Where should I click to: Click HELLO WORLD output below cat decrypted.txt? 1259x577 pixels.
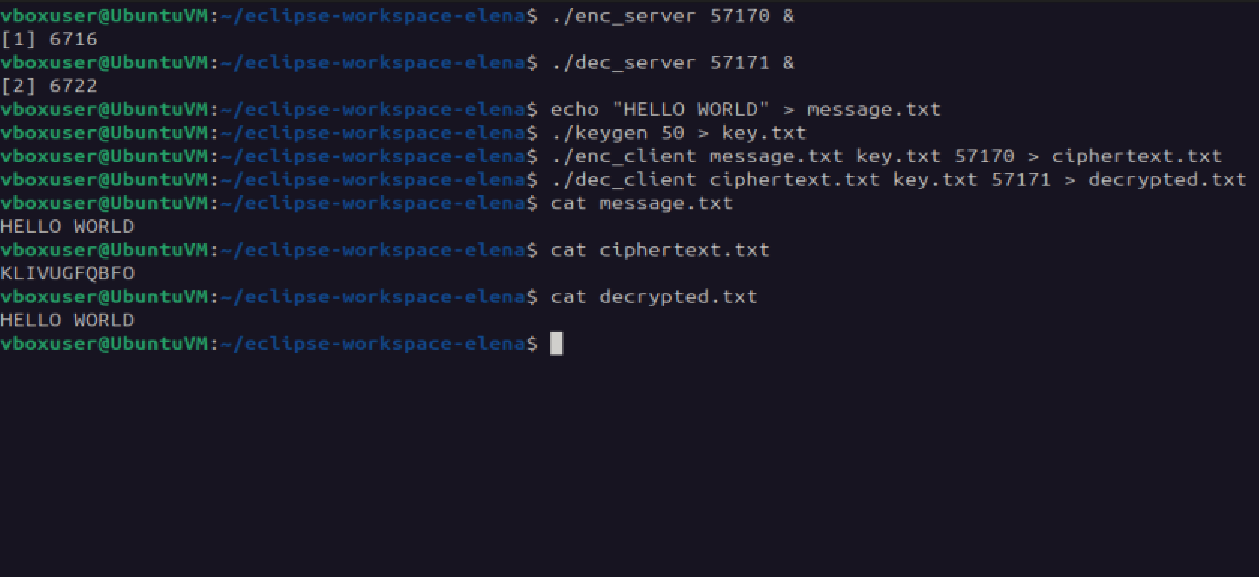pos(67,320)
